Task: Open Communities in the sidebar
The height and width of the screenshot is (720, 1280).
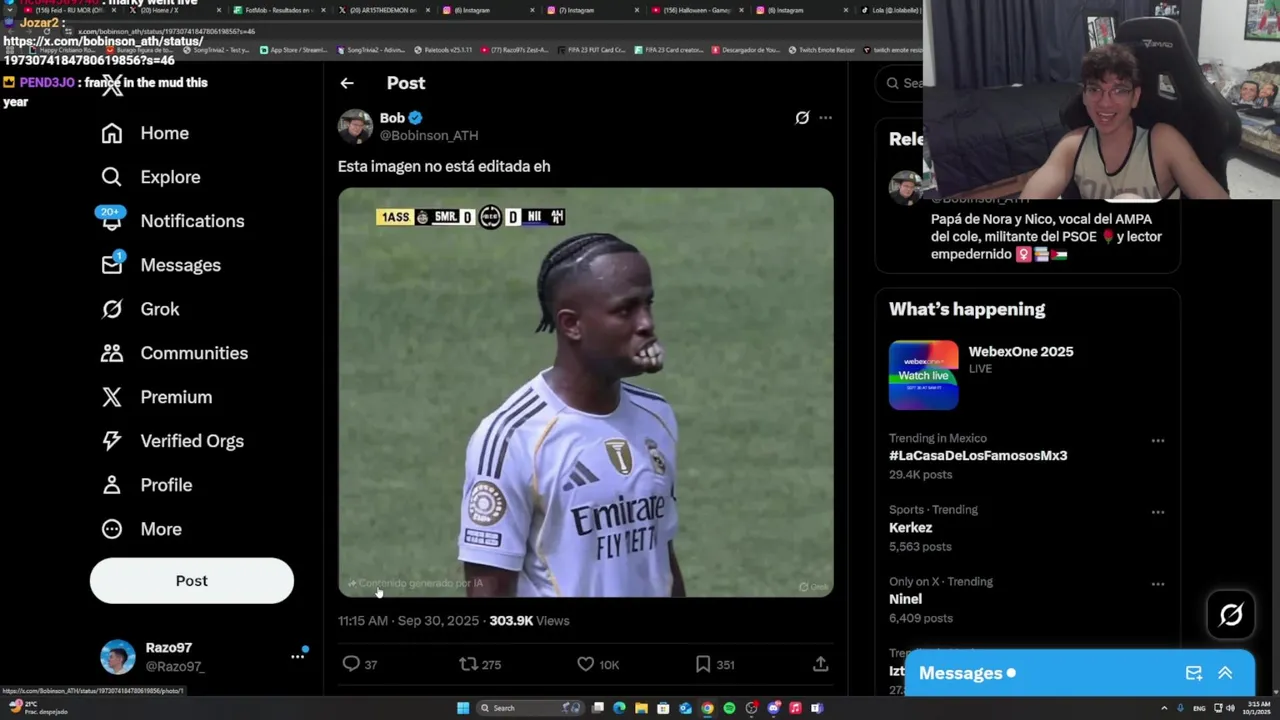Action: (175, 353)
